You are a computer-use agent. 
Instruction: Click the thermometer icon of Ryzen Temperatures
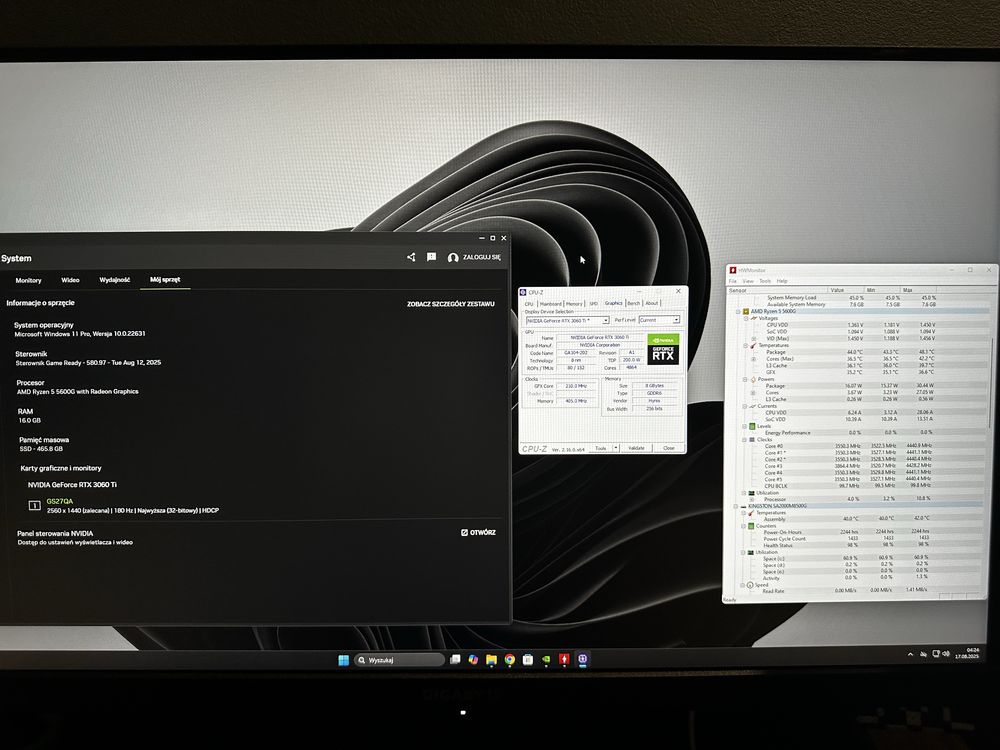pos(753,345)
